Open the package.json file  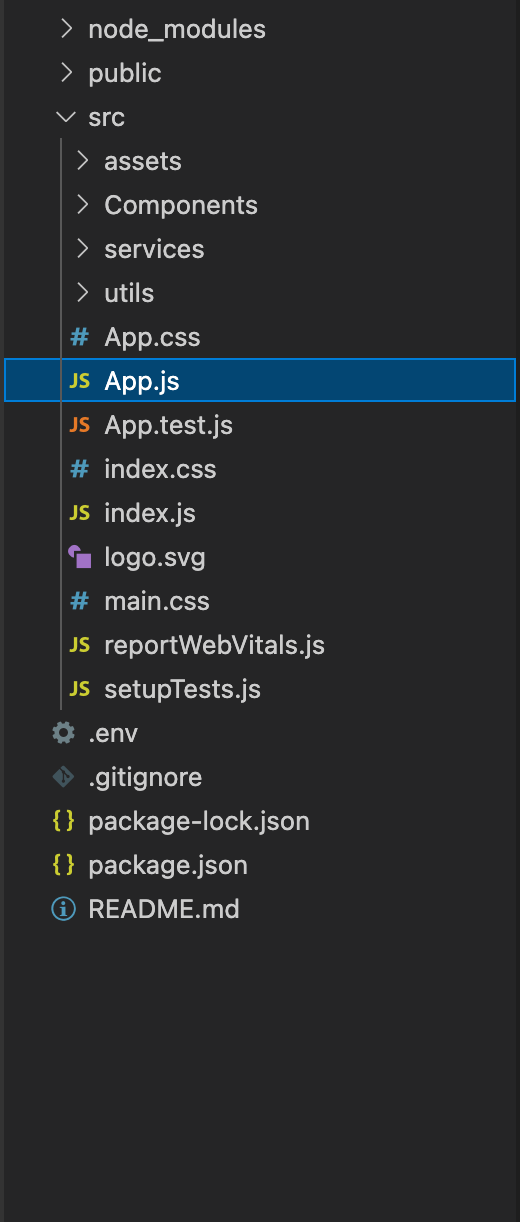pyautogui.click(x=168, y=866)
